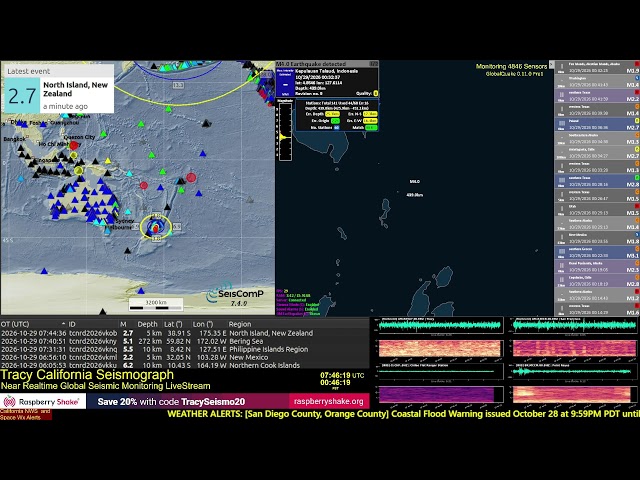Toggle Old Earthquakes (E) shown status
The height and width of the screenshot is (480, 640).
tap(298, 313)
